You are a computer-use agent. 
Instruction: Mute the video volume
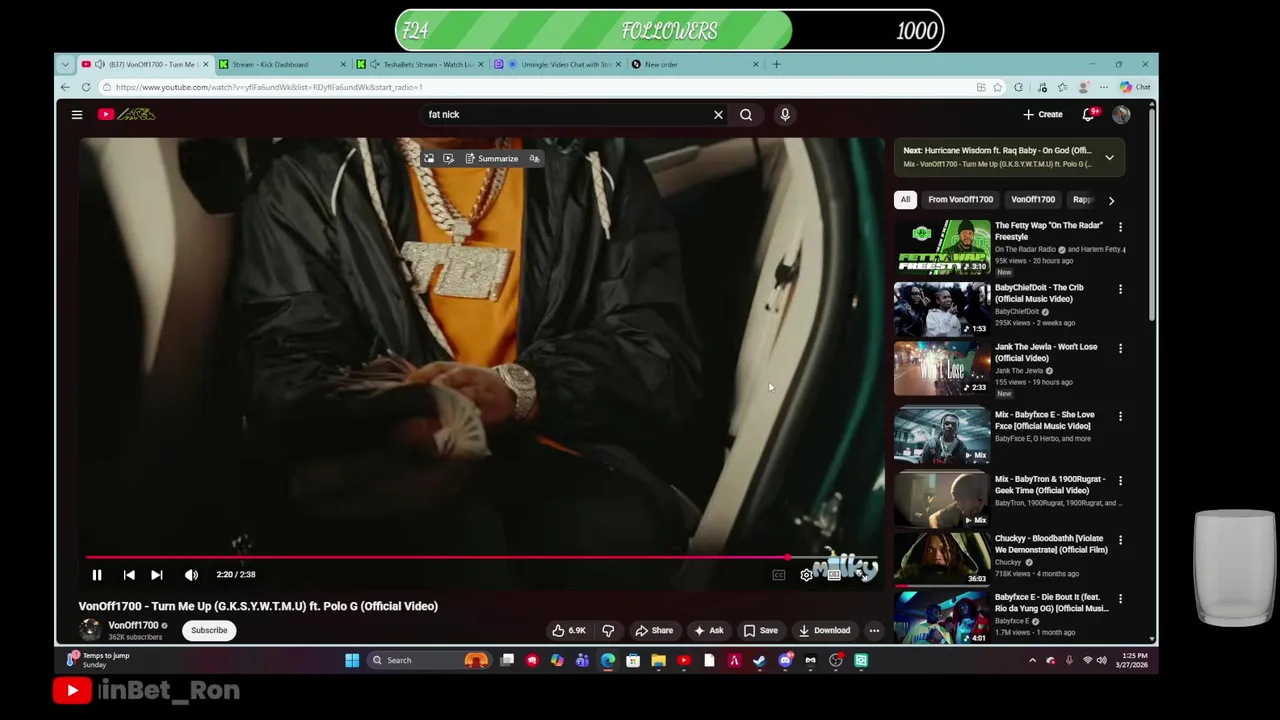click(191, 574)
